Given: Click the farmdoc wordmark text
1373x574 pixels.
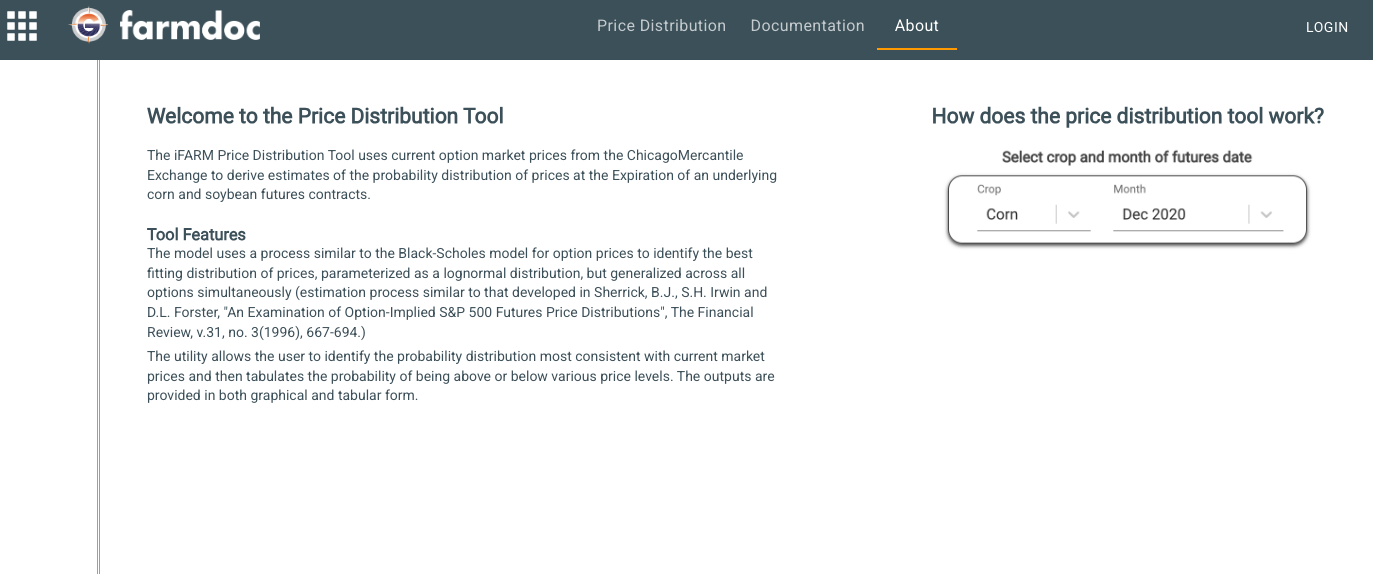Looking at the screenshot, I should 190,27.
